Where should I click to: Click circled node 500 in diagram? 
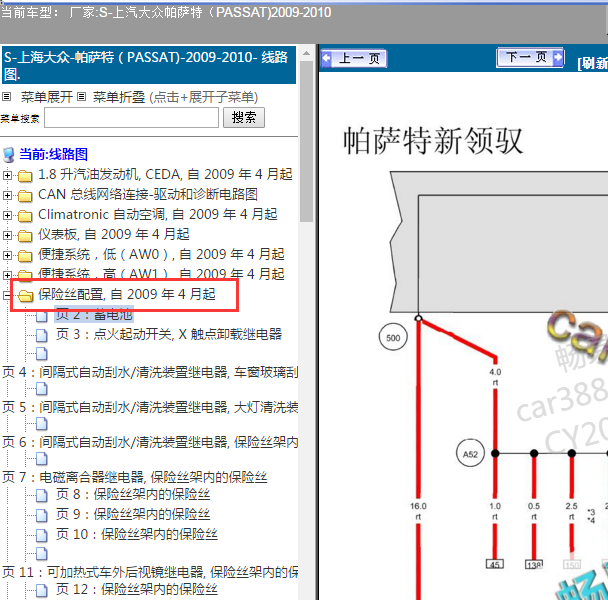393,337
